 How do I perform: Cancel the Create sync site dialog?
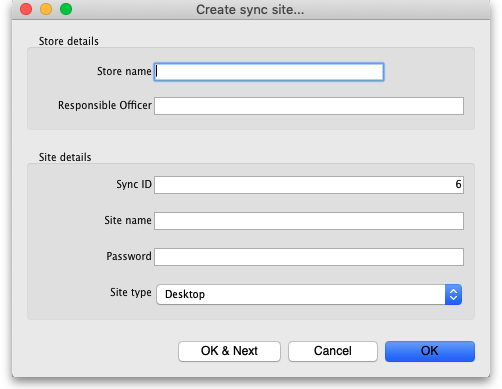(333, 351)
